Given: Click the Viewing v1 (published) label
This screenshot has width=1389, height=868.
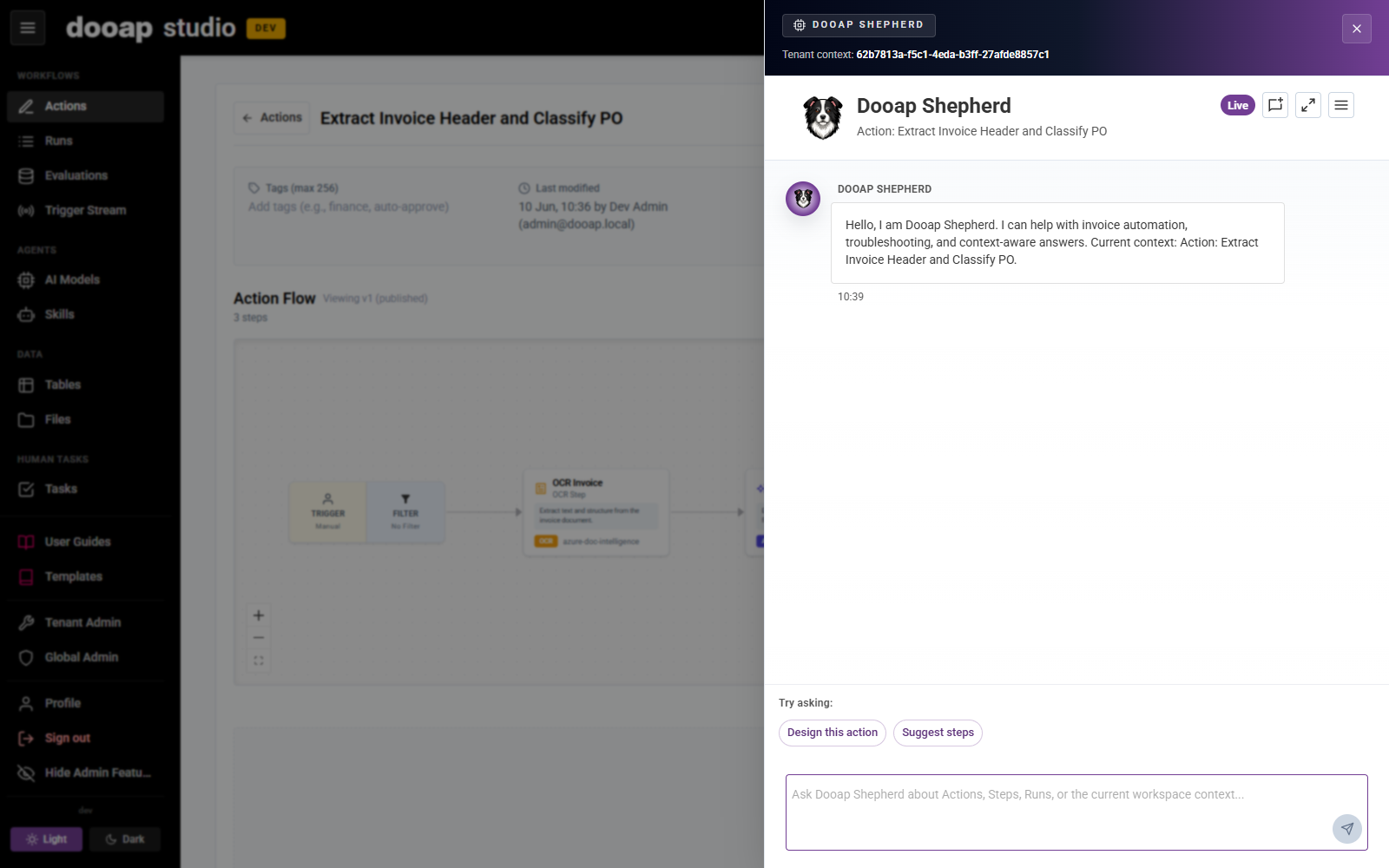Looking at the screenshot, I should (x=375, y=299).
